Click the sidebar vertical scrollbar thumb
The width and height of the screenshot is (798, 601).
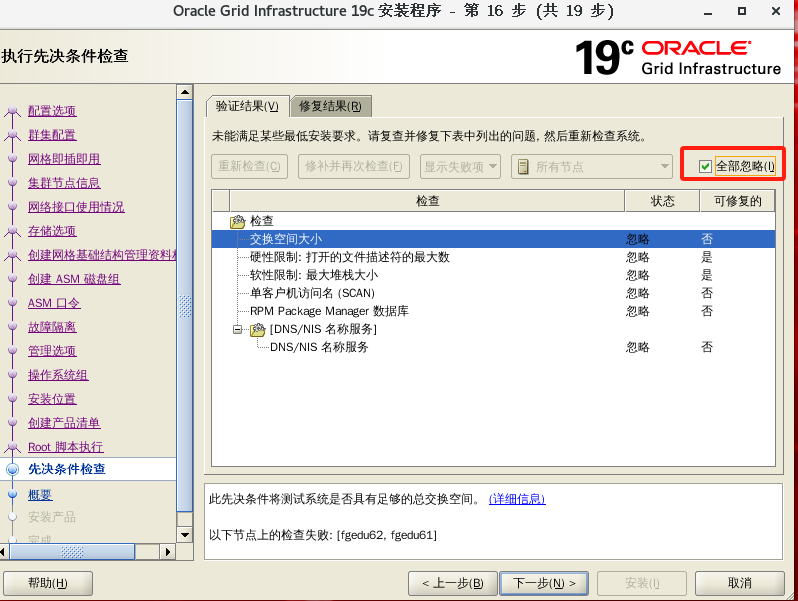tap(185, 306)
